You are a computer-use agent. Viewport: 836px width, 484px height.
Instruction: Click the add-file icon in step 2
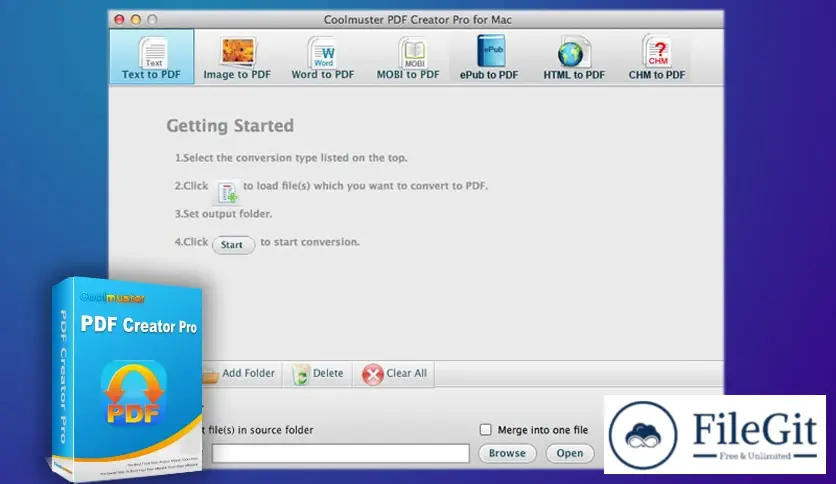click(x=227, y=192)
